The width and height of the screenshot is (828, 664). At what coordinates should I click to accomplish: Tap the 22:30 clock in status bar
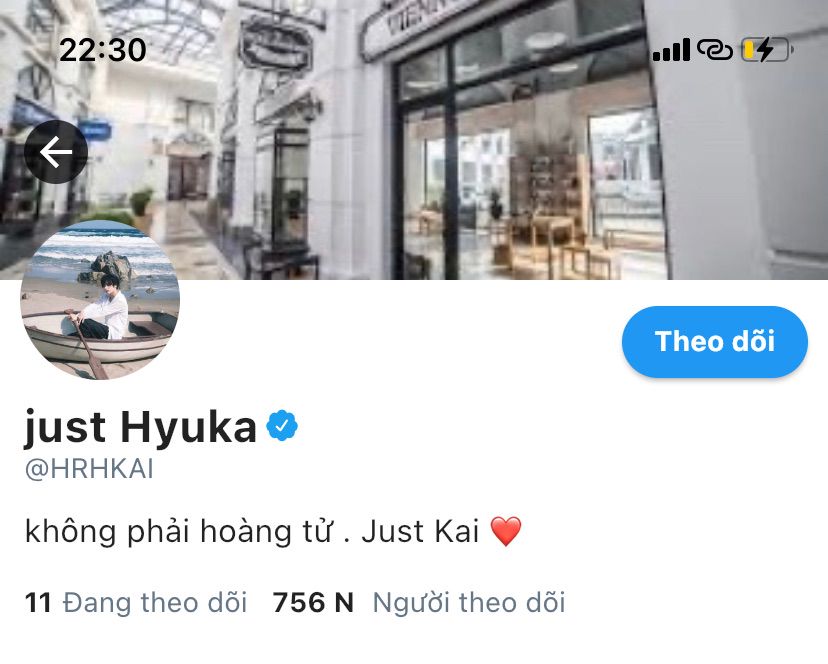click(102, 50)
